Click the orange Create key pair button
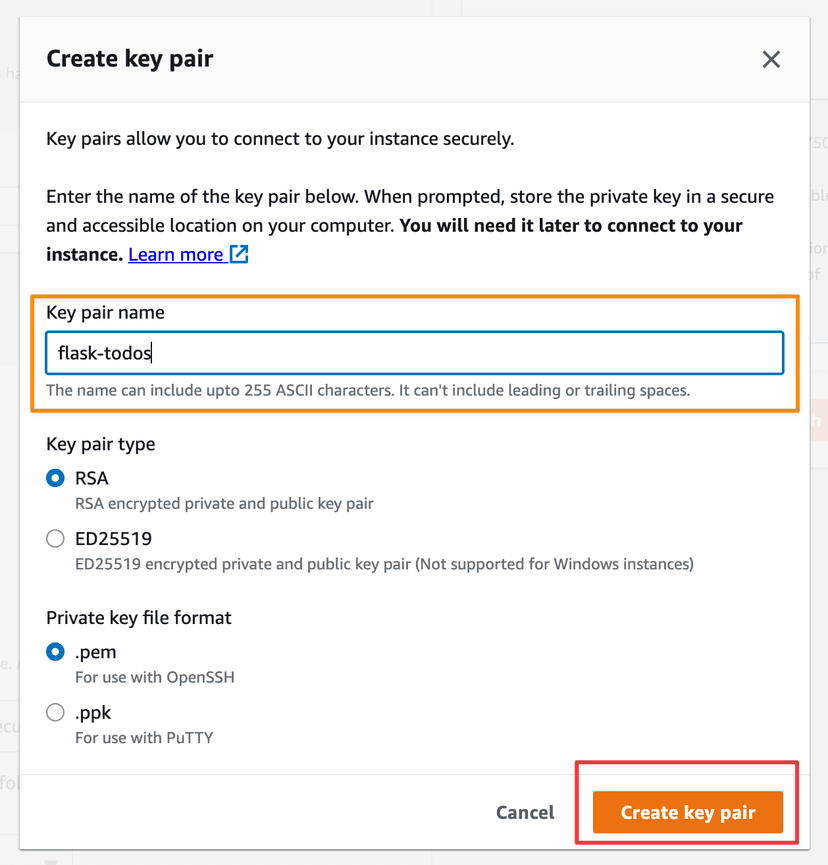 688,812
